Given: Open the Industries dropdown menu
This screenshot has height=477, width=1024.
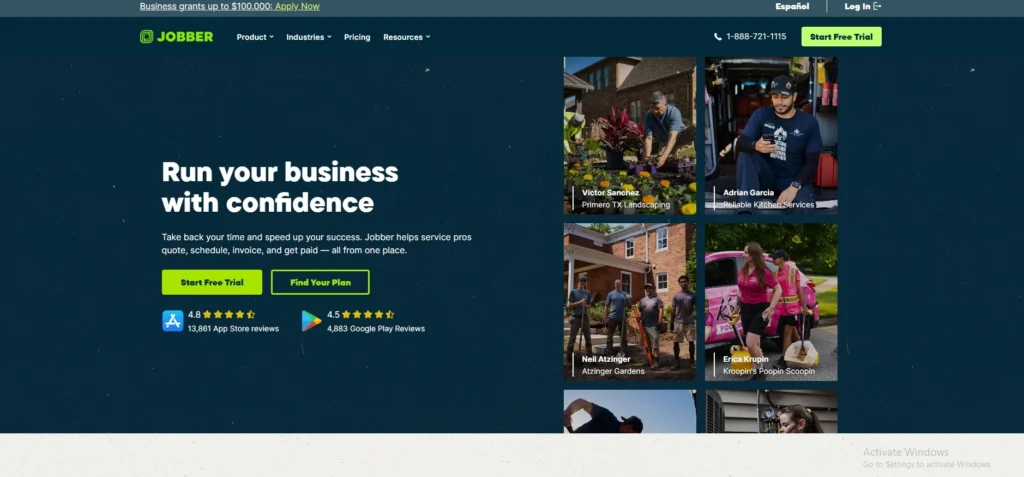Looking at the screenshot, I should (309, 37).
